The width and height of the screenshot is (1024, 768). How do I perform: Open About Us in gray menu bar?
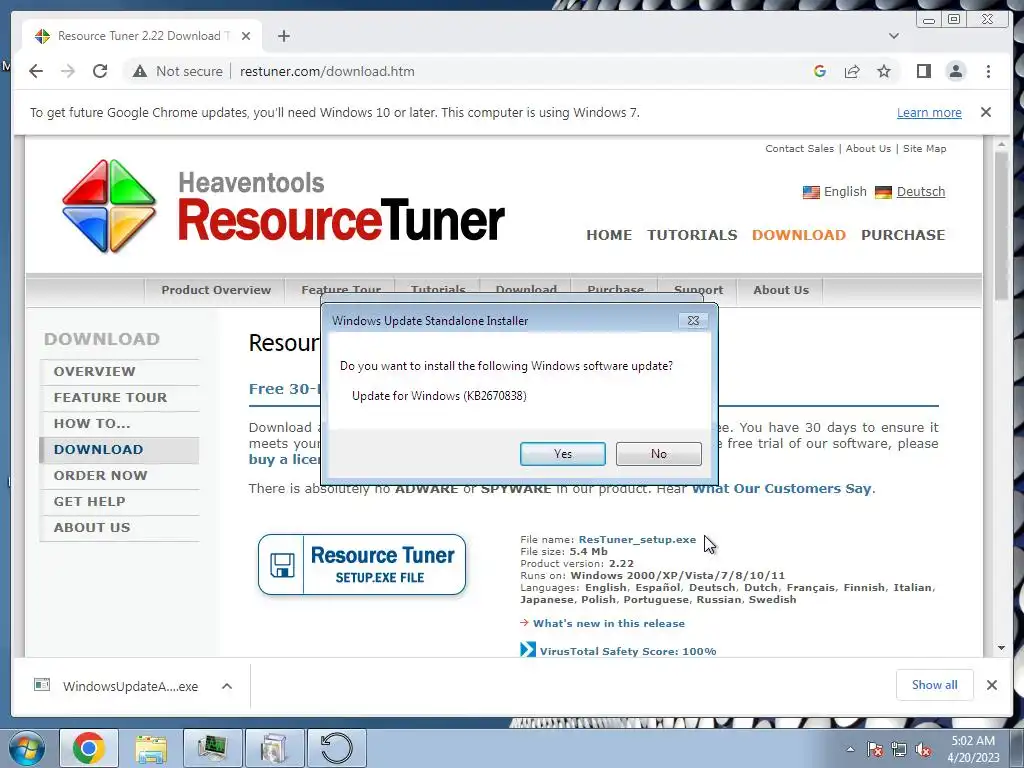coord(780,290)
